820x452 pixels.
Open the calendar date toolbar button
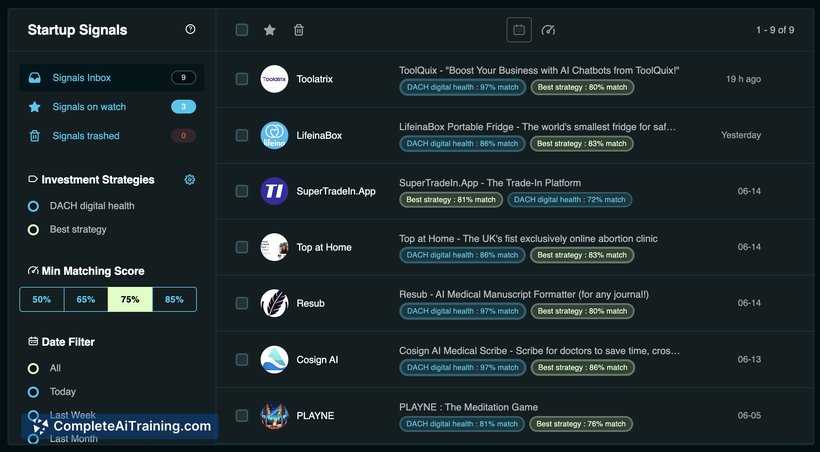tap(519, 30)
